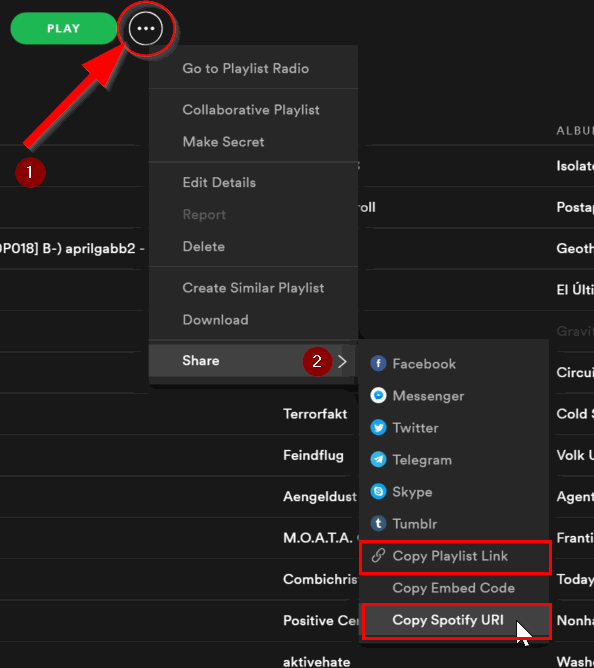Click the greyed-out Report entry
Viewport: 594px width, 668px height.
tap(204, 214)
